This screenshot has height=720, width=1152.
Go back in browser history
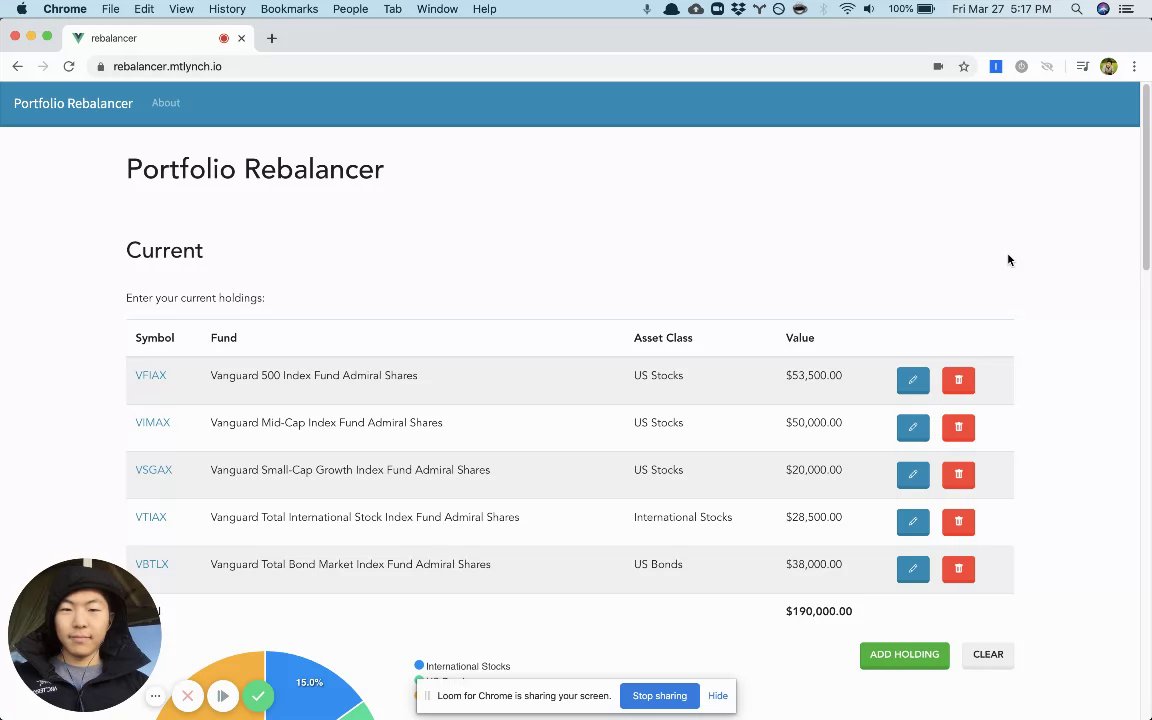click(18, 66)
